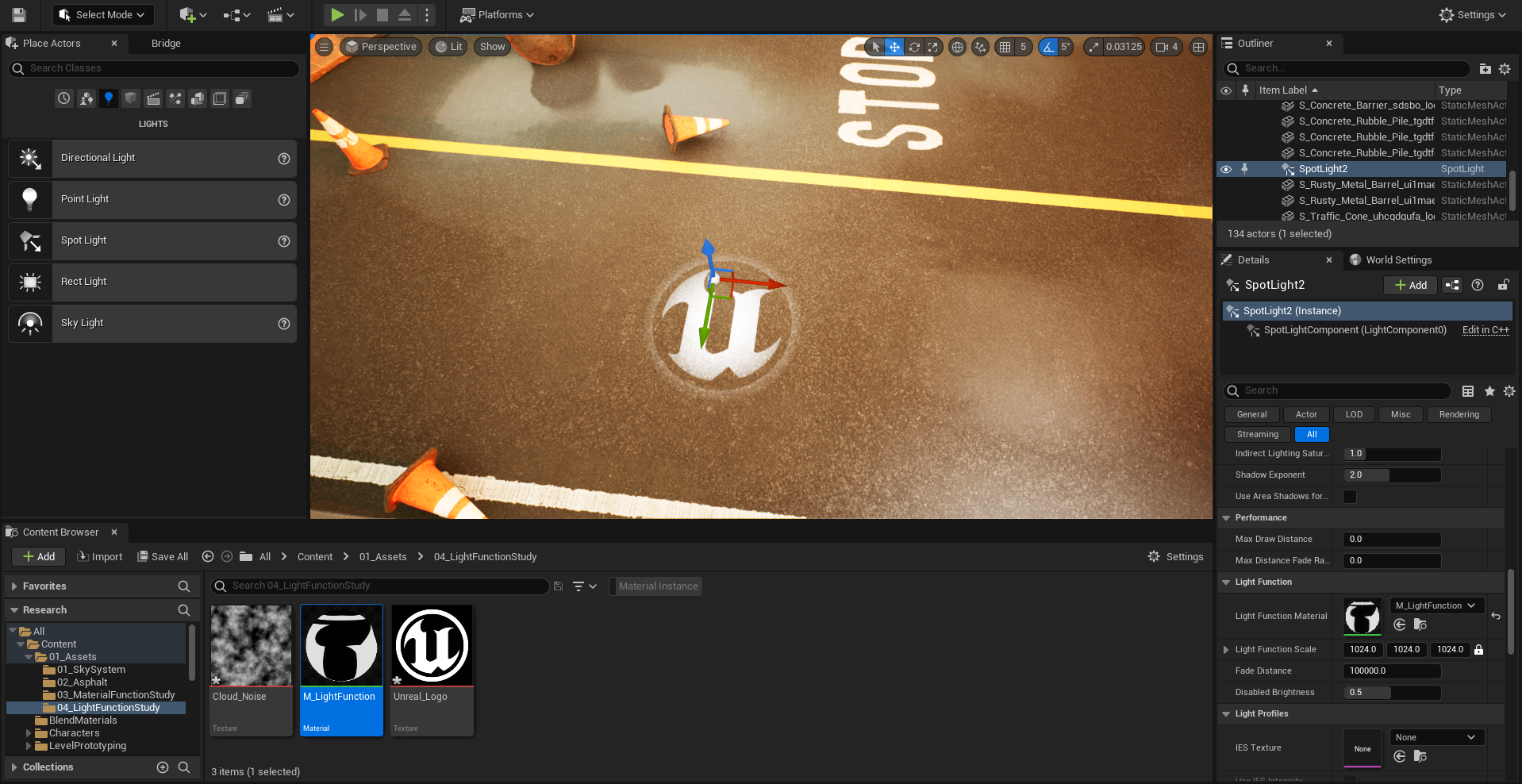
Task: Show only favorite properties star icon
Action: (x=1489, y=391)
